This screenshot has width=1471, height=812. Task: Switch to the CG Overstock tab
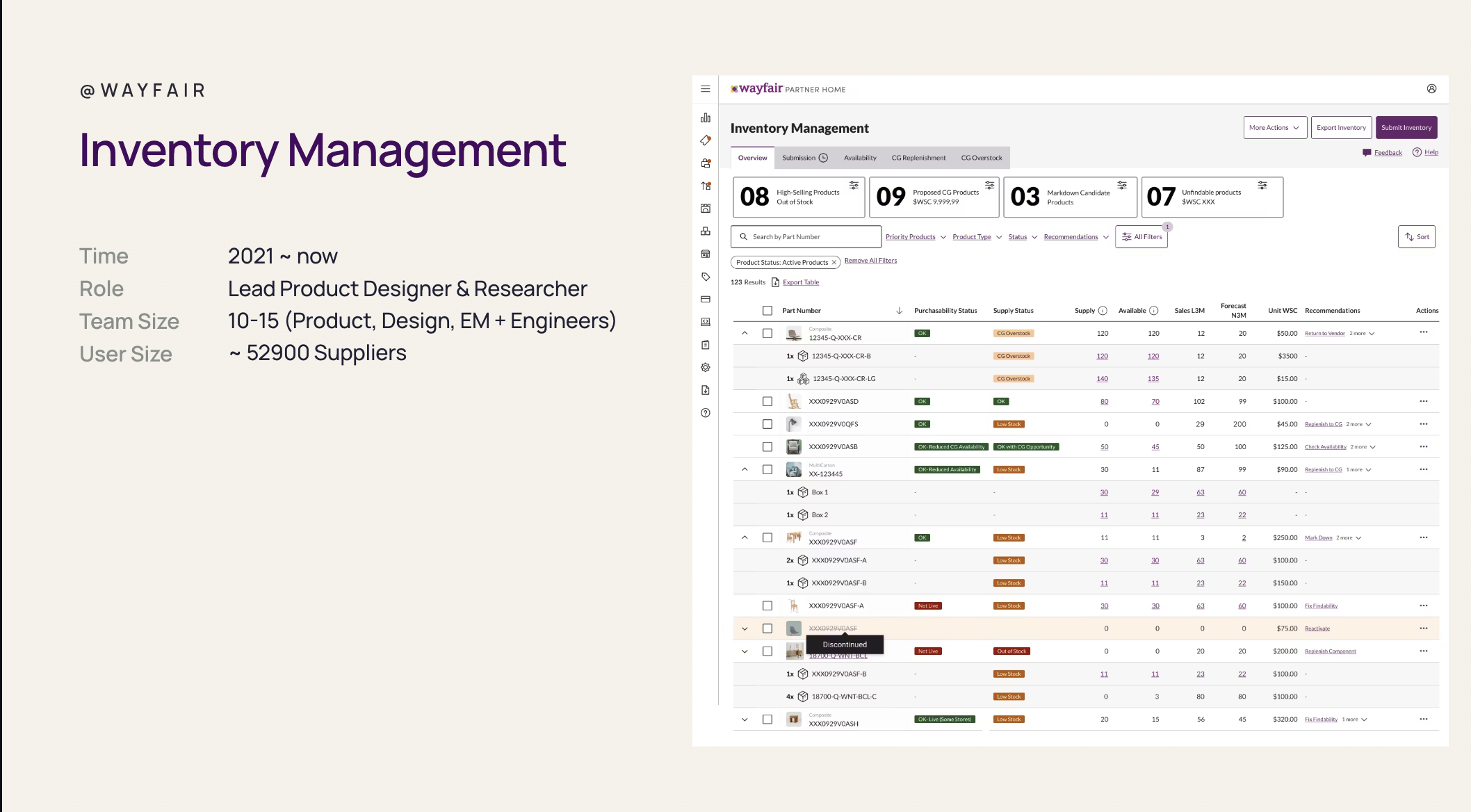(982, 158)
